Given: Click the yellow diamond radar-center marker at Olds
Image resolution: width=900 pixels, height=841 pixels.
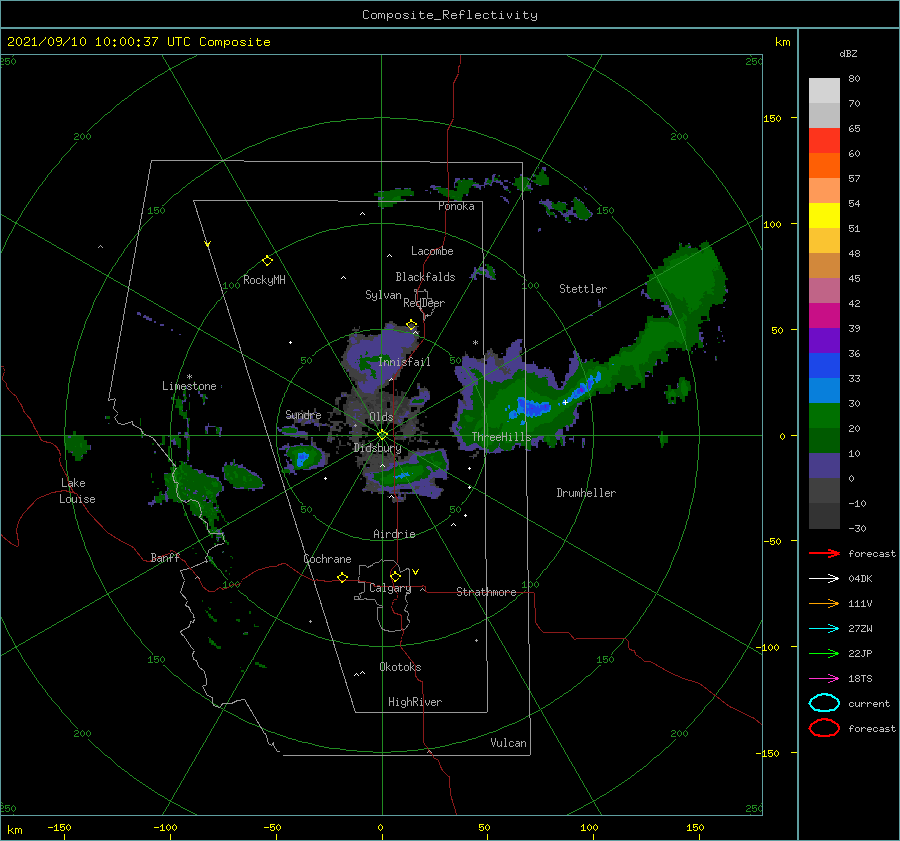Looking at the screenshot, I should pos(382,435).
